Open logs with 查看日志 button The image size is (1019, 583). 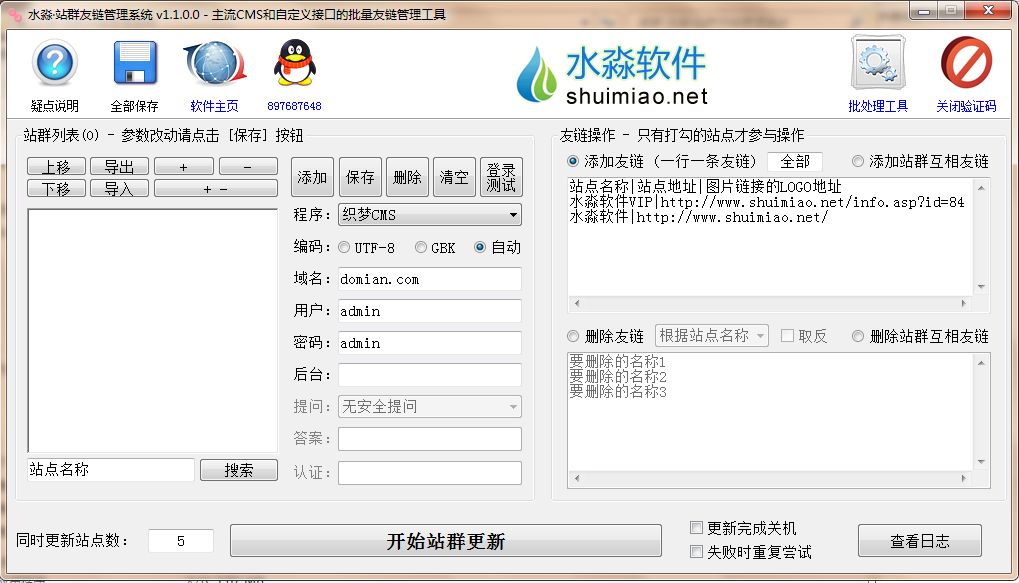click(x=920, y=541)
